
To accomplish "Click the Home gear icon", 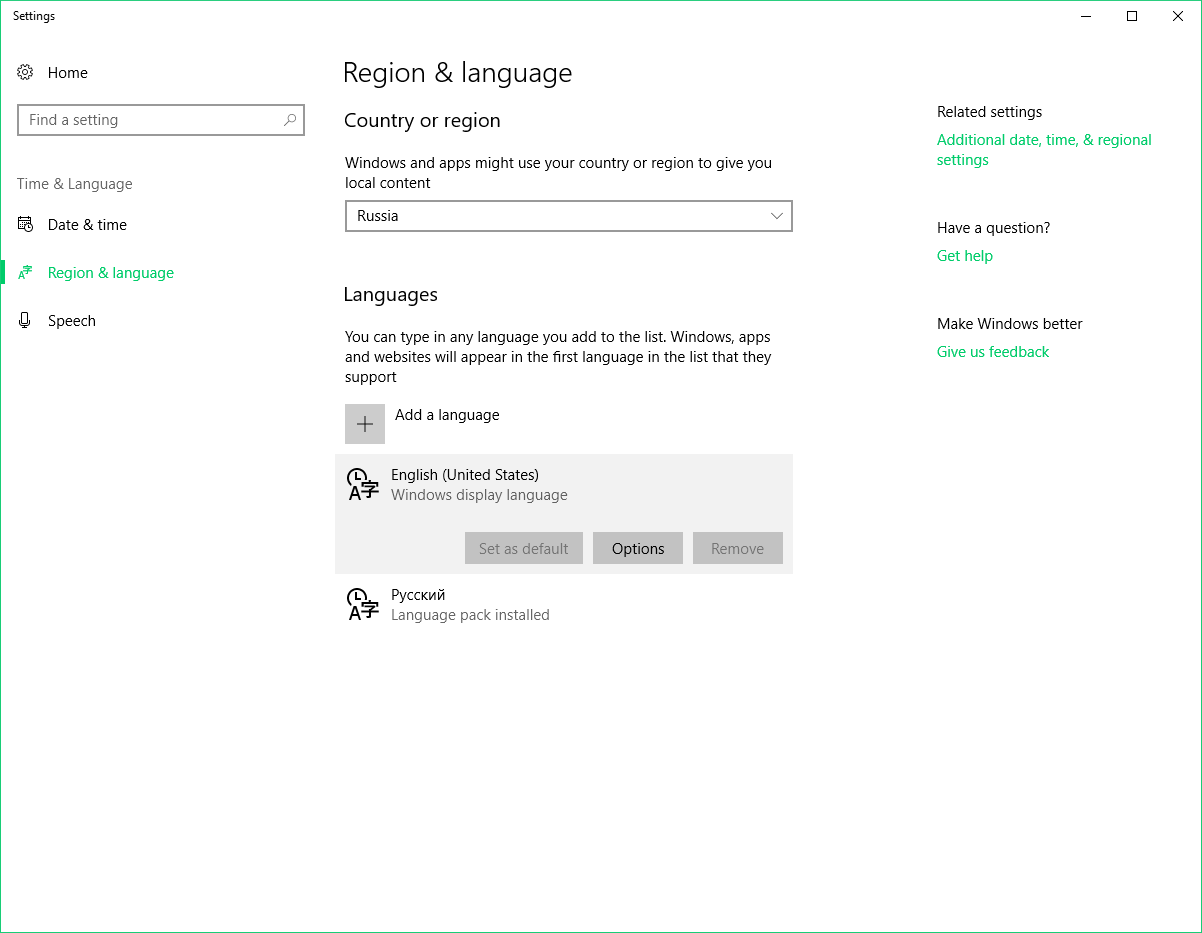I will 26,72.
